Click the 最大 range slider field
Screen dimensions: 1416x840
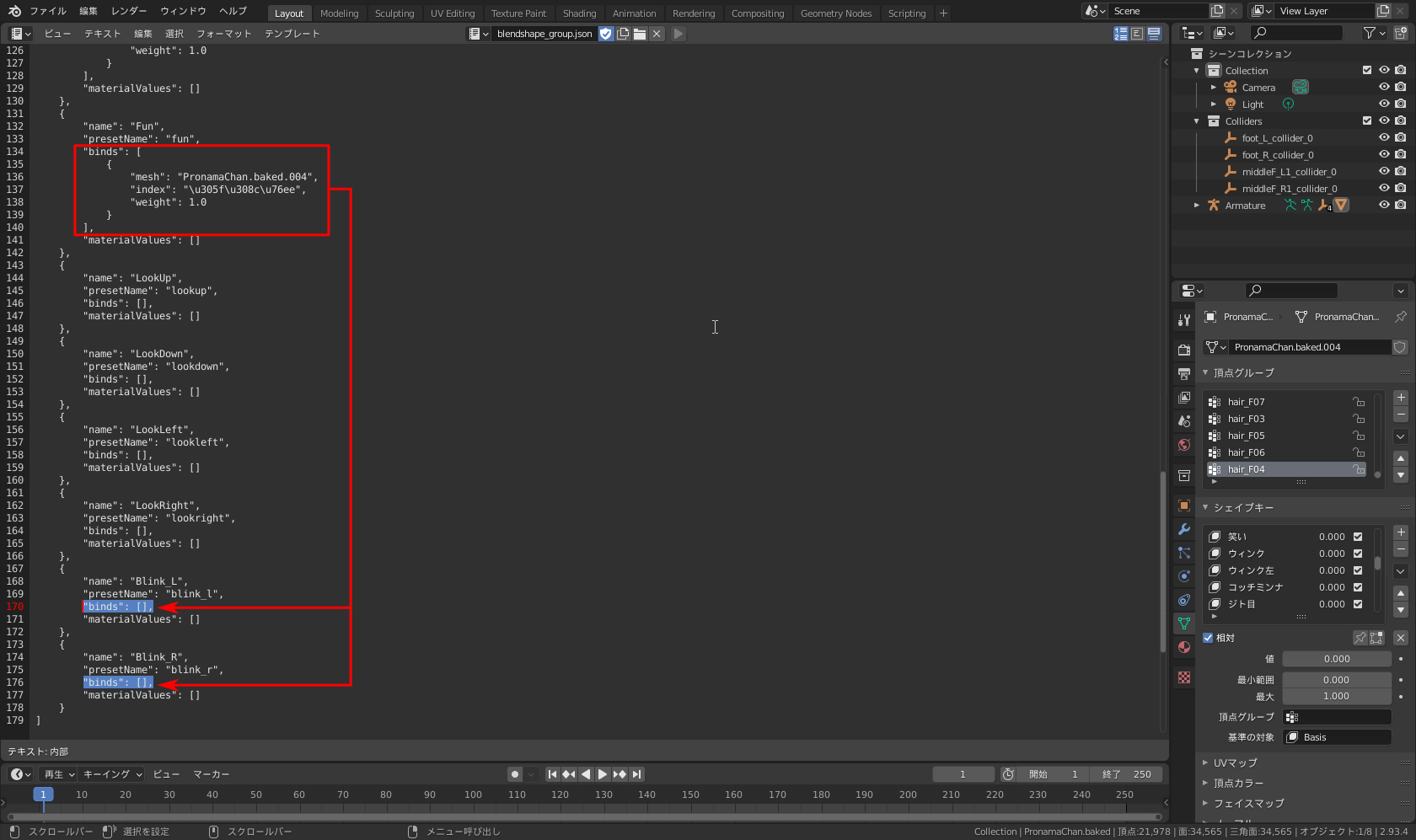point(1337,696)
